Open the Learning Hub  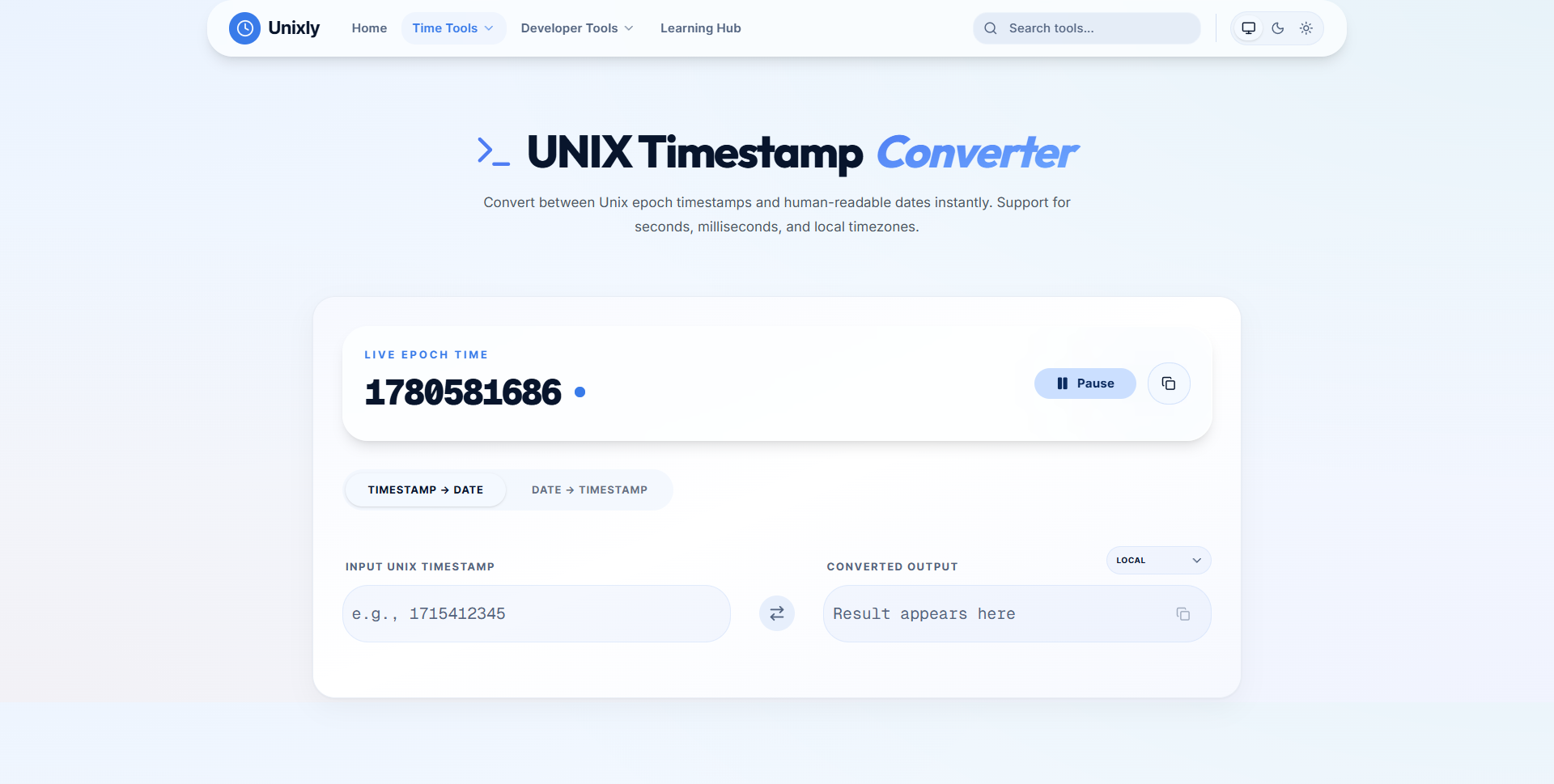pyautogui.click(x=701, y=28)
